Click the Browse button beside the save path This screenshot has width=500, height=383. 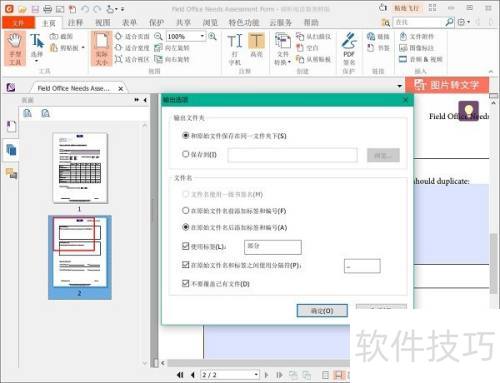pos(383,155)
